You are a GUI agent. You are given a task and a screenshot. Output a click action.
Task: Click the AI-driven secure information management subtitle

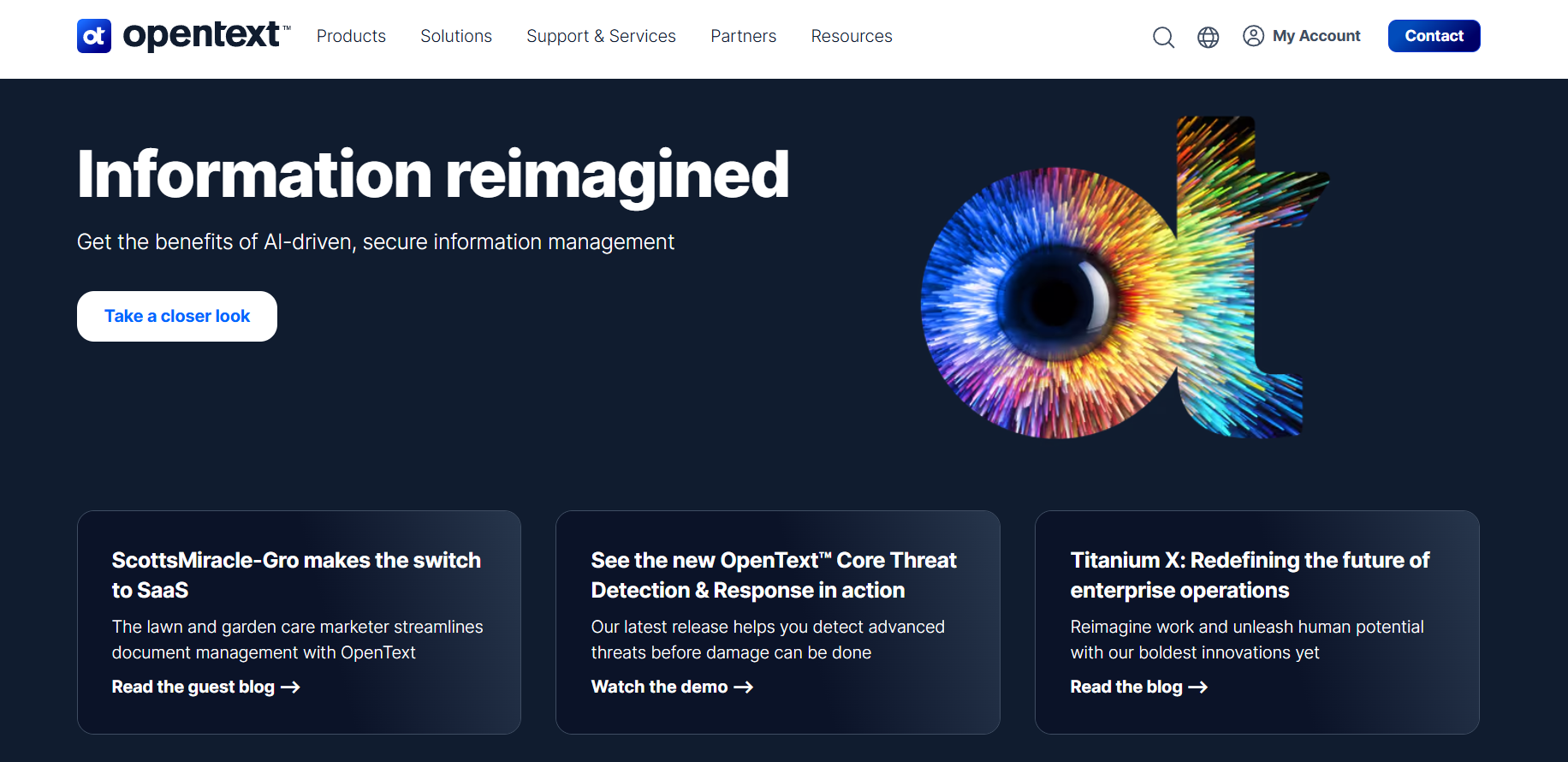[376, 242]
